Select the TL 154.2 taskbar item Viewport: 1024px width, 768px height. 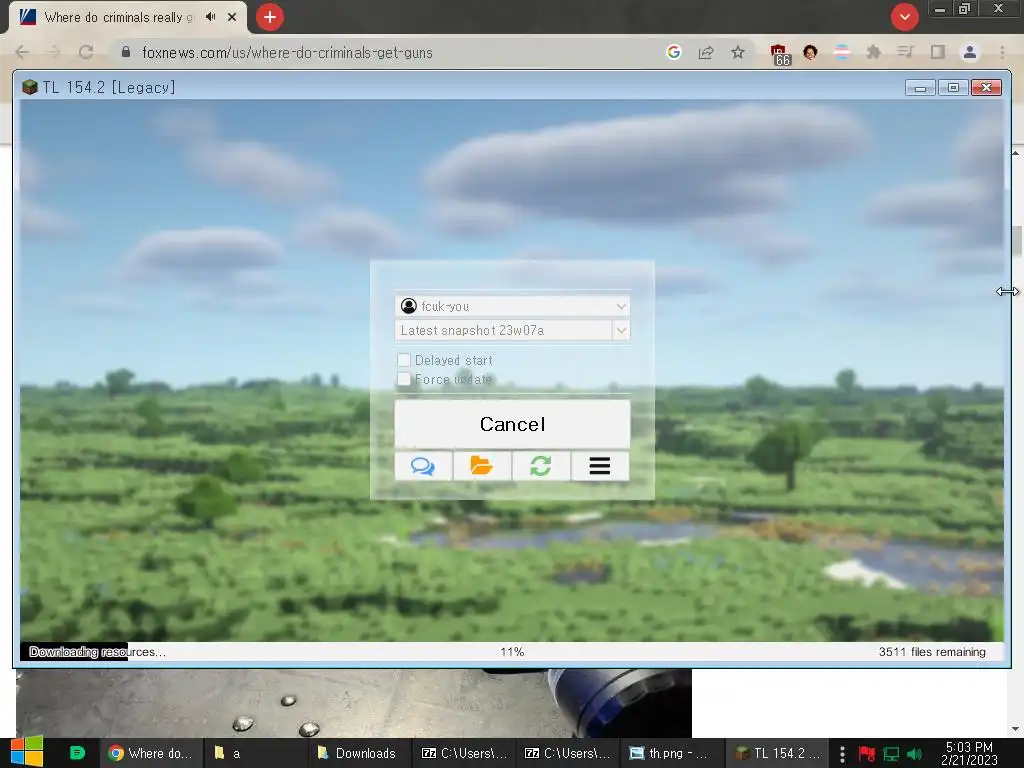pyautogui.click(x=777, y=753)
